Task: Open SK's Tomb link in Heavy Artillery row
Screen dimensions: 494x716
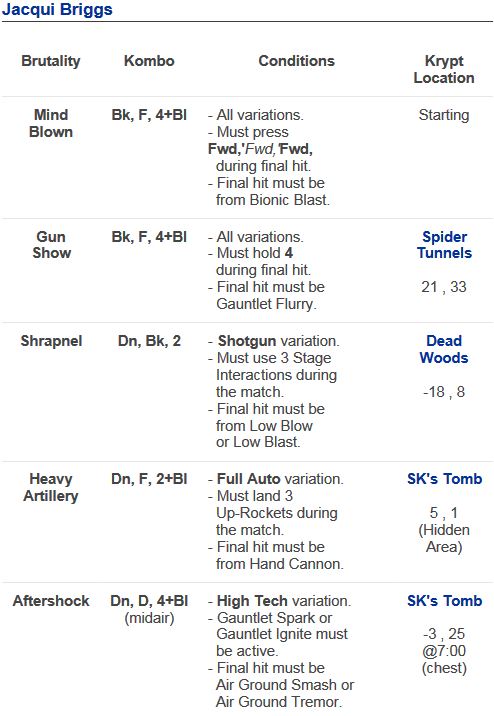Action: click(x=445, y=479)
